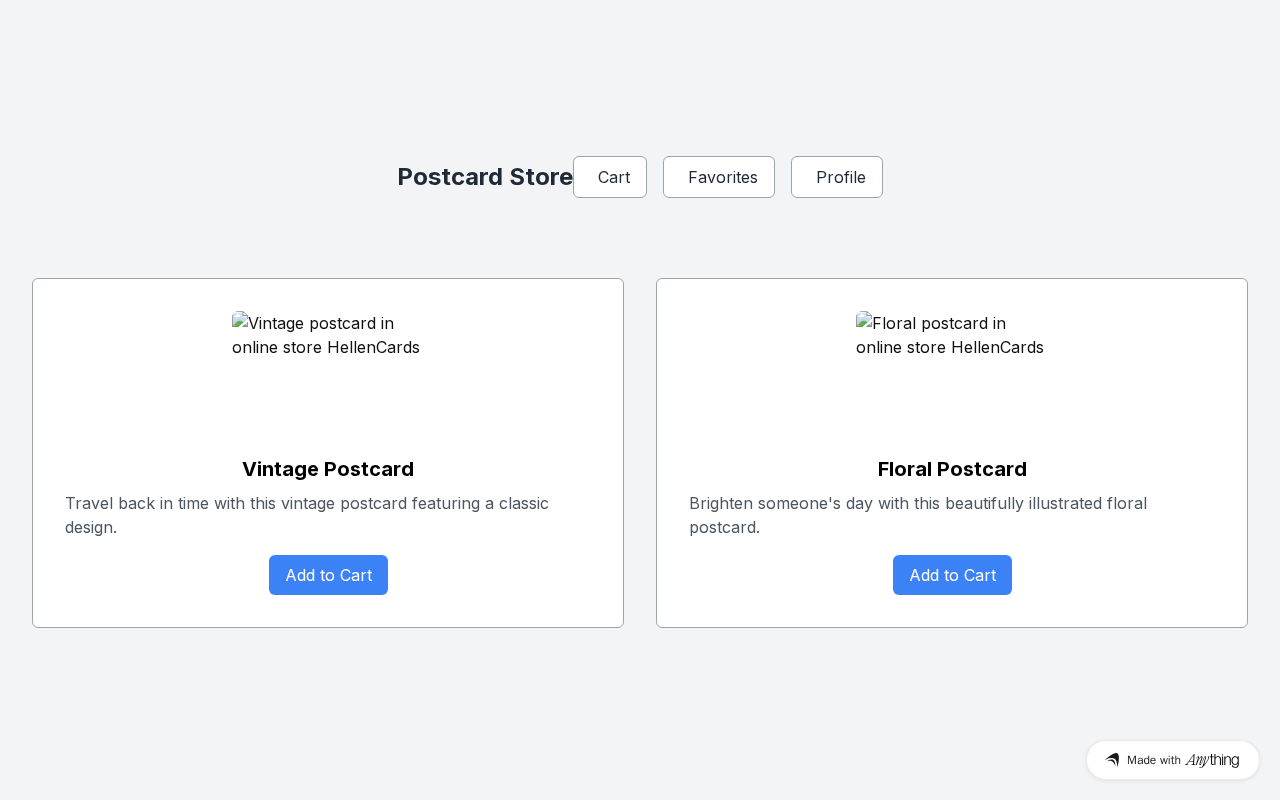Screen dimensions: 1280x800
Task: Click the Vintage Postcard title
Action: click(328, 469)
